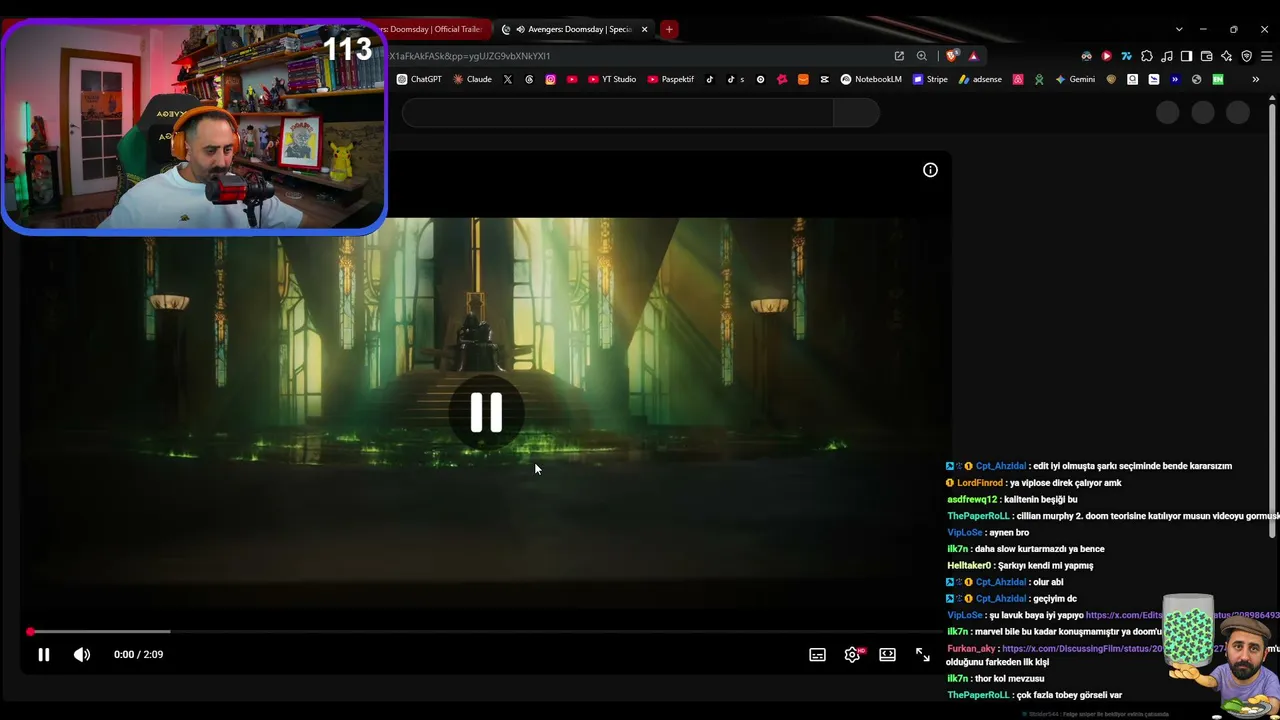The height and width of the screenshot is (720, 1280).
Task: Pause the video from the control bar
Action: (x=44, y=655)
